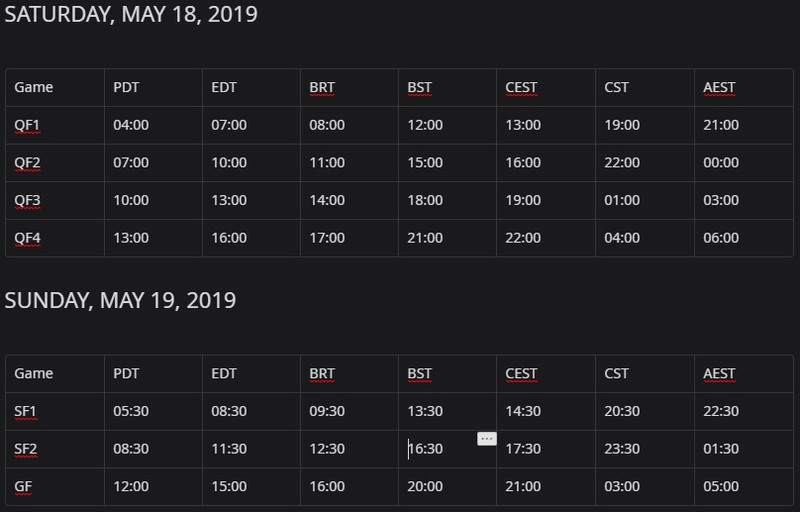Select the QF3 BRT cell 14:00
This screenshot has height=512, width=800.
point(349,200)
